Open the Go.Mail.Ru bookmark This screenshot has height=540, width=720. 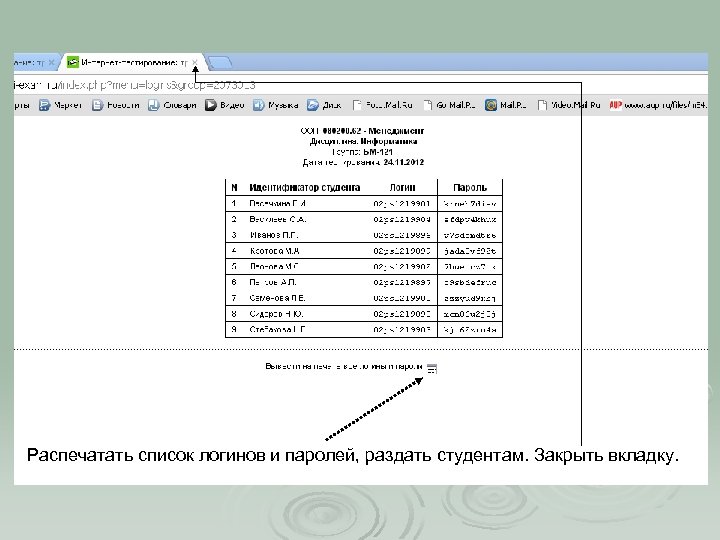(x=449, y=105)
